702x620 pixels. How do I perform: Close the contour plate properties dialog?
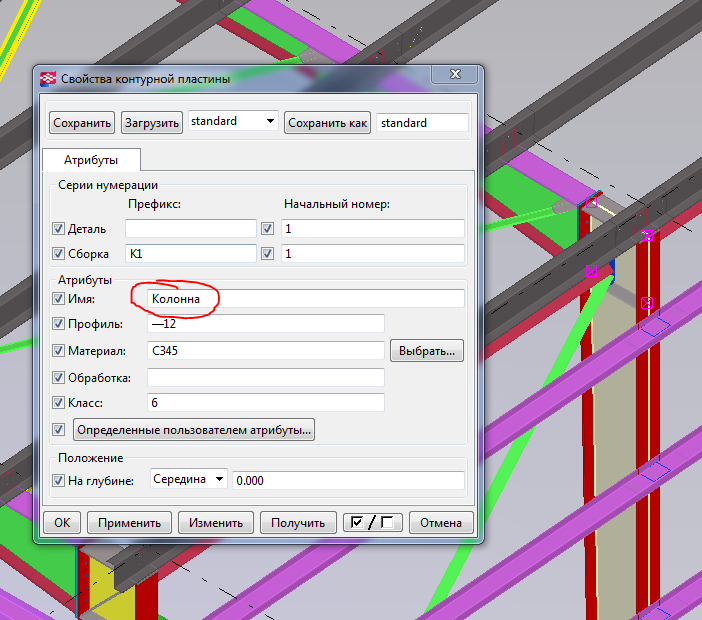coord(454,74)
